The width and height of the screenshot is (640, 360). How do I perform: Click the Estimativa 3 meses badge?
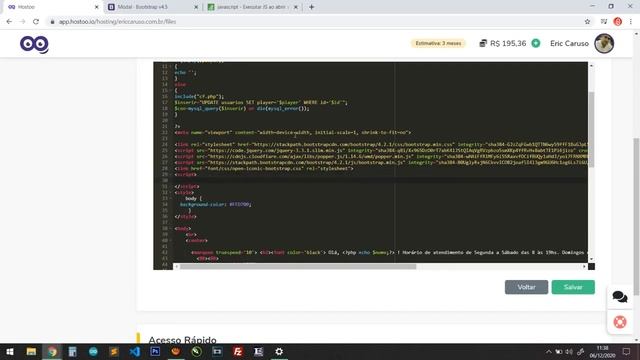pyautogui.click(x=438, y=43)
